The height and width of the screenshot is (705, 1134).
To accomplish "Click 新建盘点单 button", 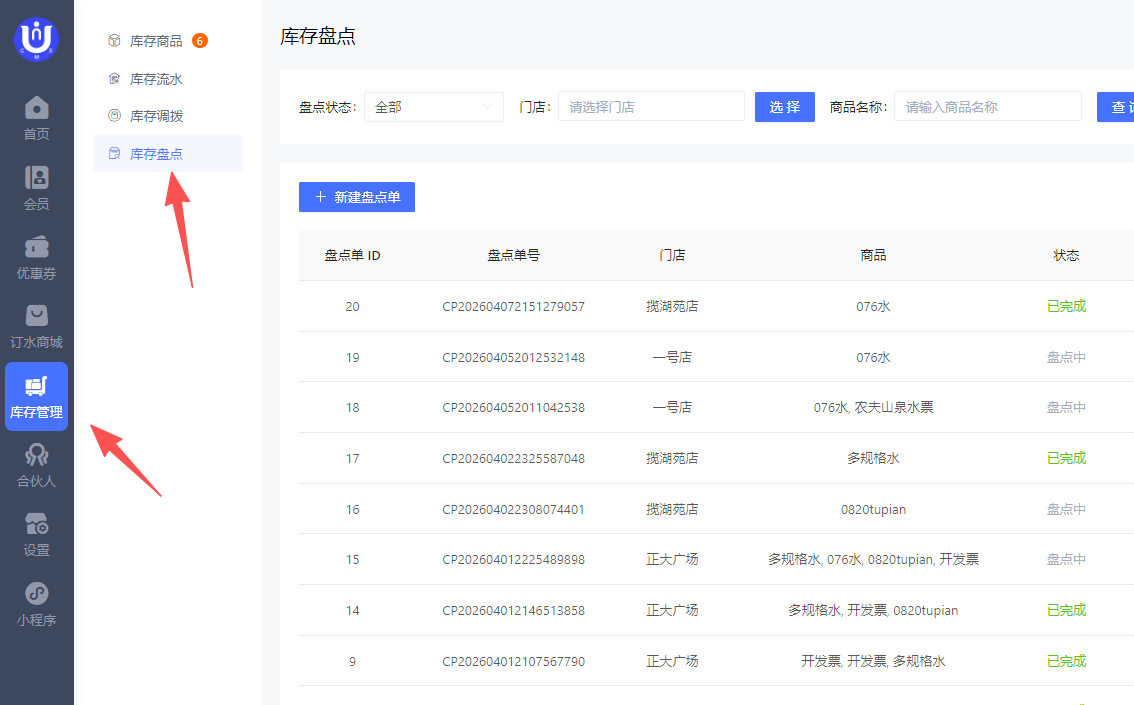I will (357, 197).
